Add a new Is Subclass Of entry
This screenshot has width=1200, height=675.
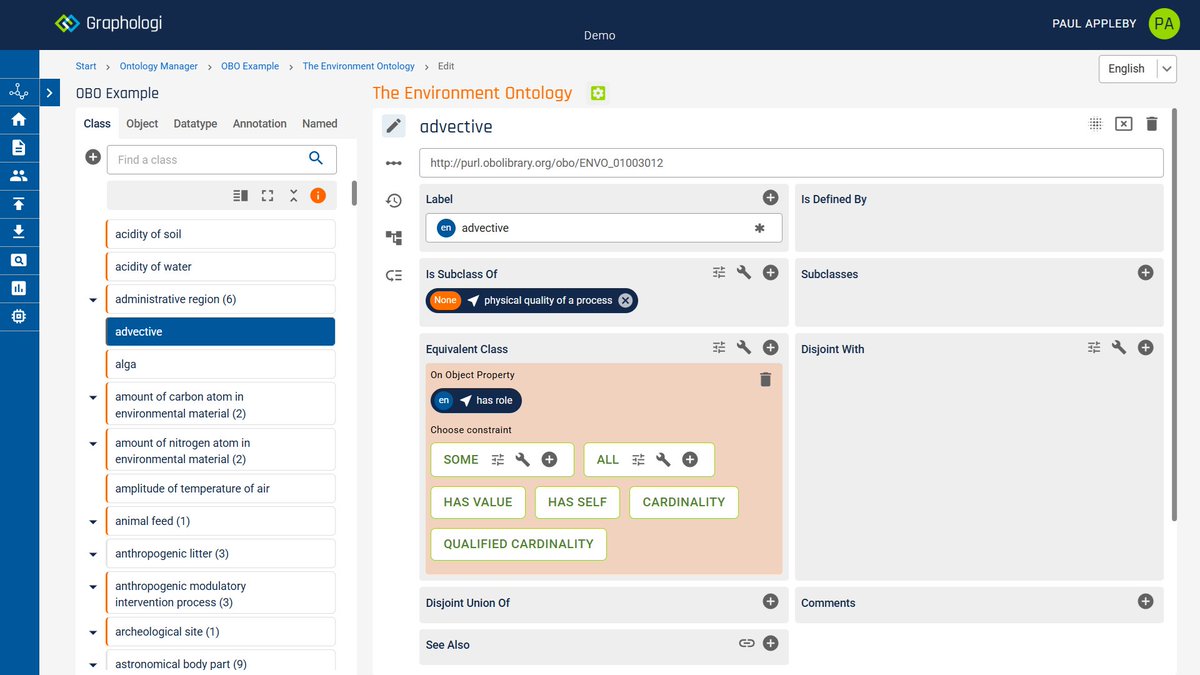click(x=770, y=272)
